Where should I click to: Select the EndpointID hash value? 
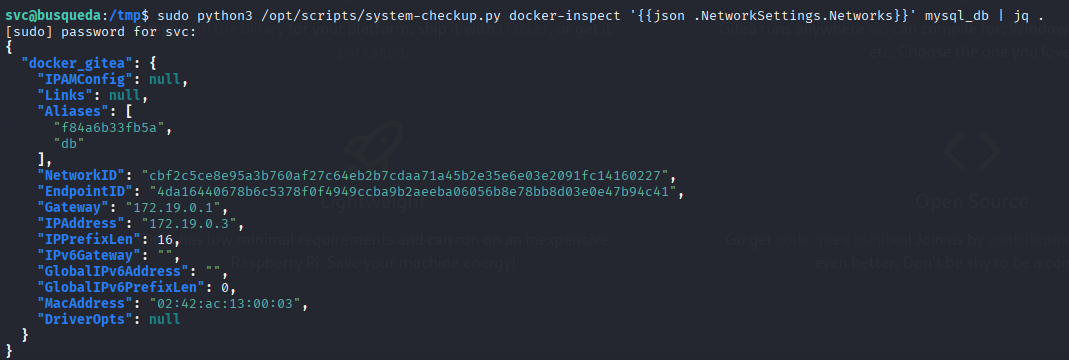[409, 192]
